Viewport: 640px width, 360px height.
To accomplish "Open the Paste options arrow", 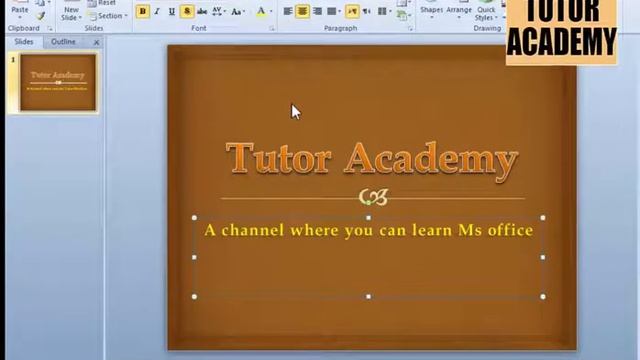I will tap(20, 18).
